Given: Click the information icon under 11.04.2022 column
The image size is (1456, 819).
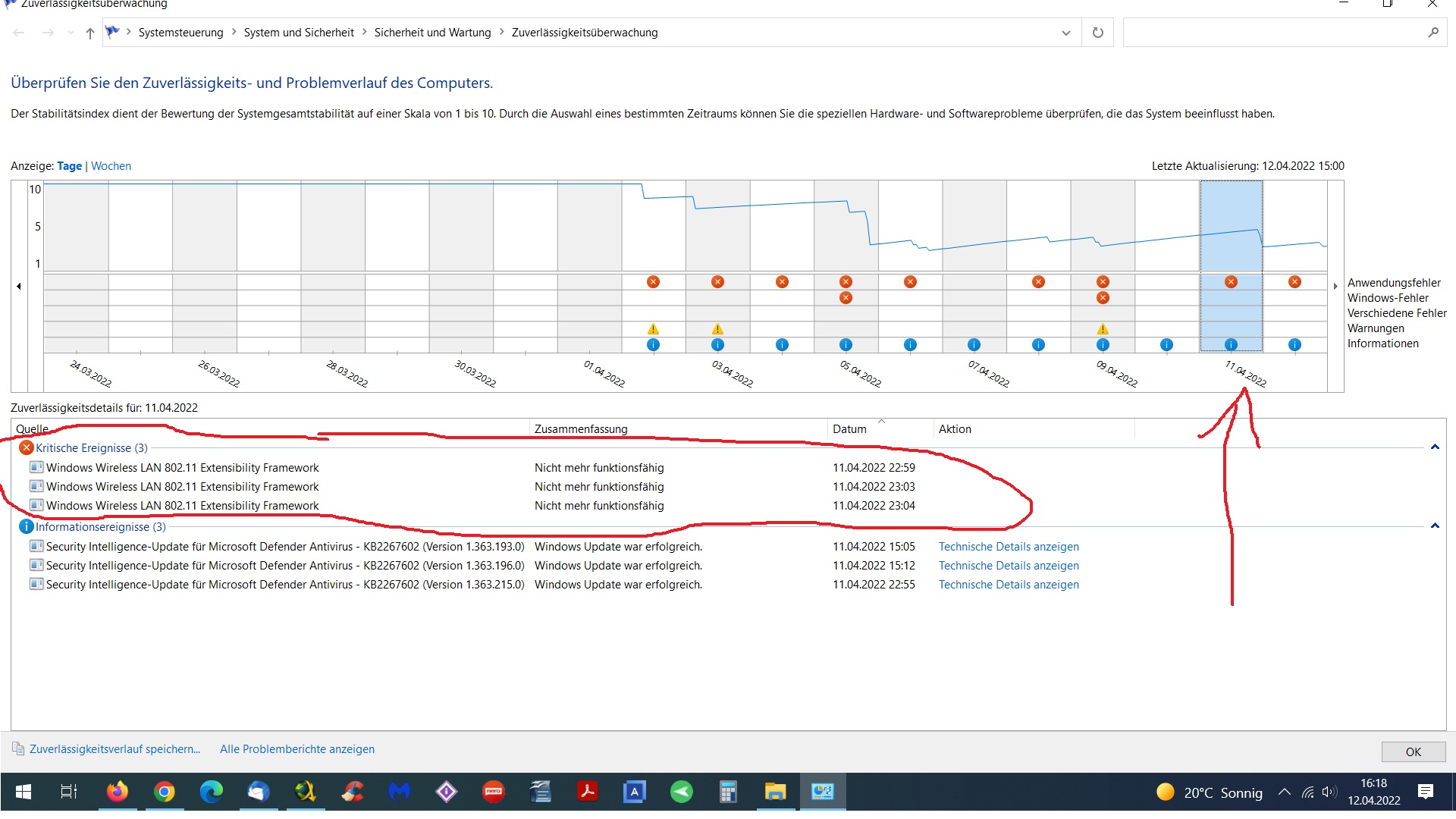Looking at the screenshot, I should click(1231, 345).
